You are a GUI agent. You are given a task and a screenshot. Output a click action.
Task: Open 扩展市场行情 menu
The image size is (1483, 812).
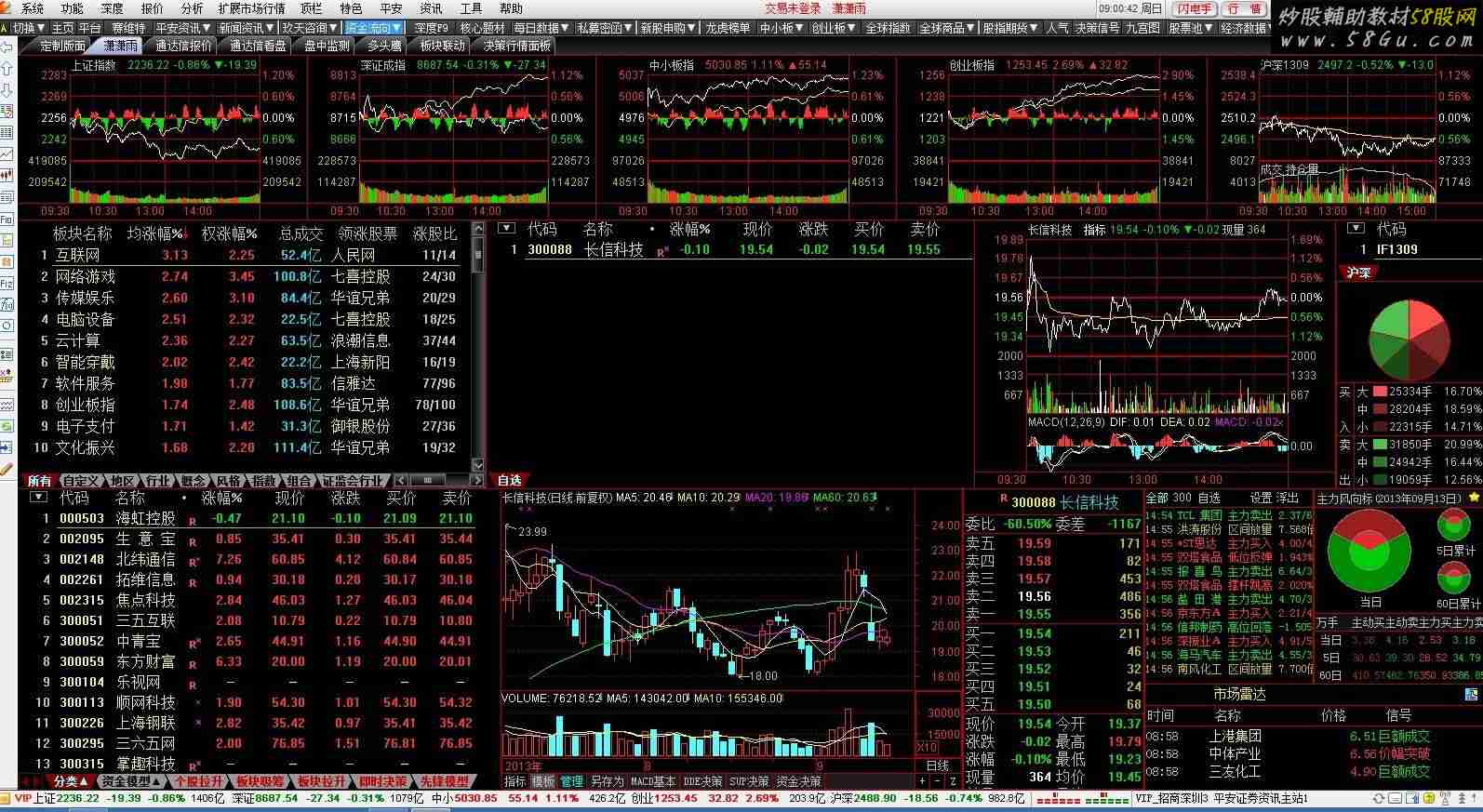click(251, 8)
